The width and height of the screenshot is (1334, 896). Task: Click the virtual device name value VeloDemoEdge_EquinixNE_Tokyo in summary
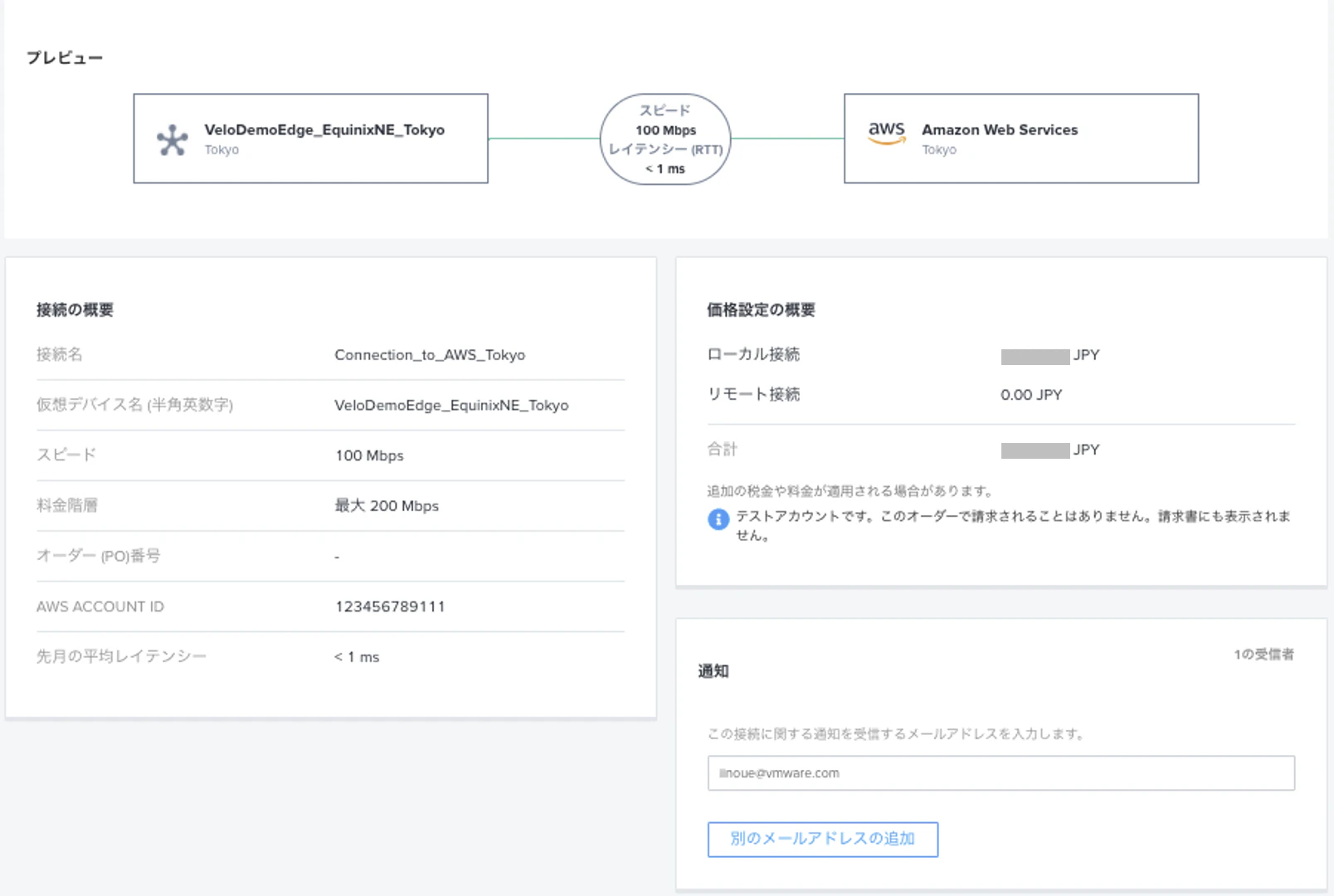(451, 406)
